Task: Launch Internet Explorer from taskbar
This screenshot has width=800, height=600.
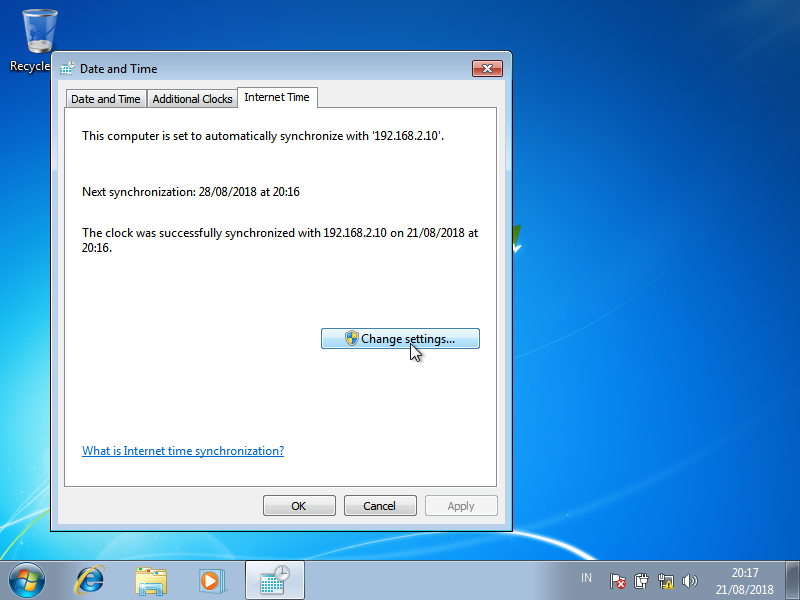Action: (x=90, y=581)
